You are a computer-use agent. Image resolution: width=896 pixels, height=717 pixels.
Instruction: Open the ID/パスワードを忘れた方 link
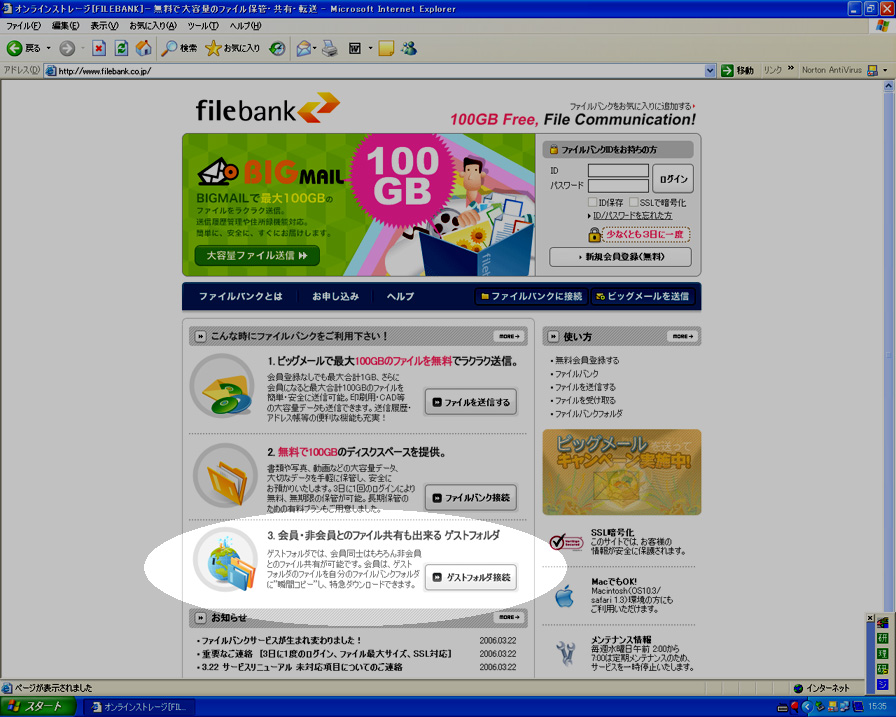coord(633,216)
